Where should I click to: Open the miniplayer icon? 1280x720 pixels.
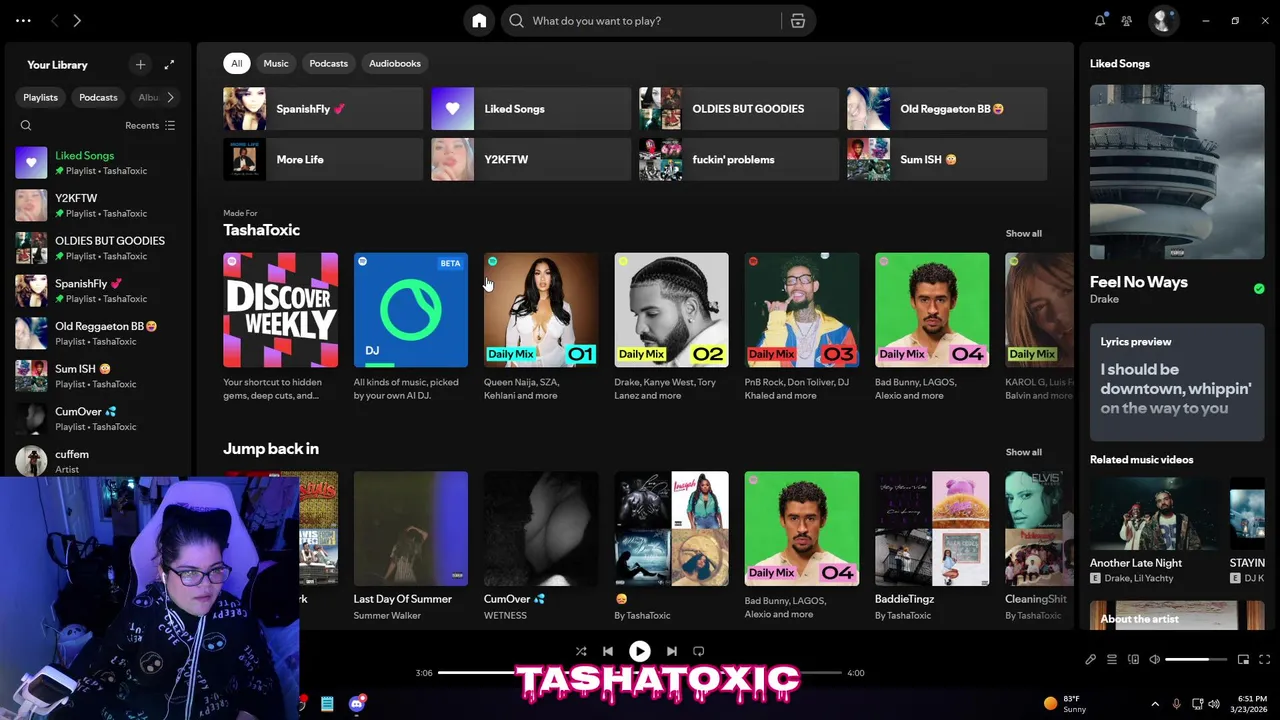tap(1243, 660)
